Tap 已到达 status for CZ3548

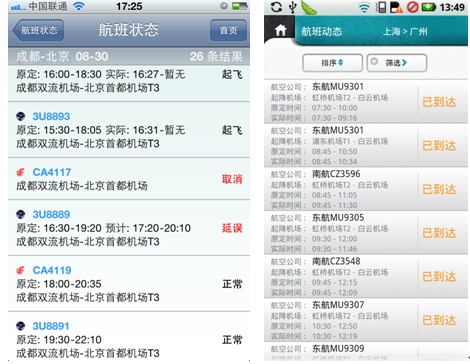pos(439,277)
